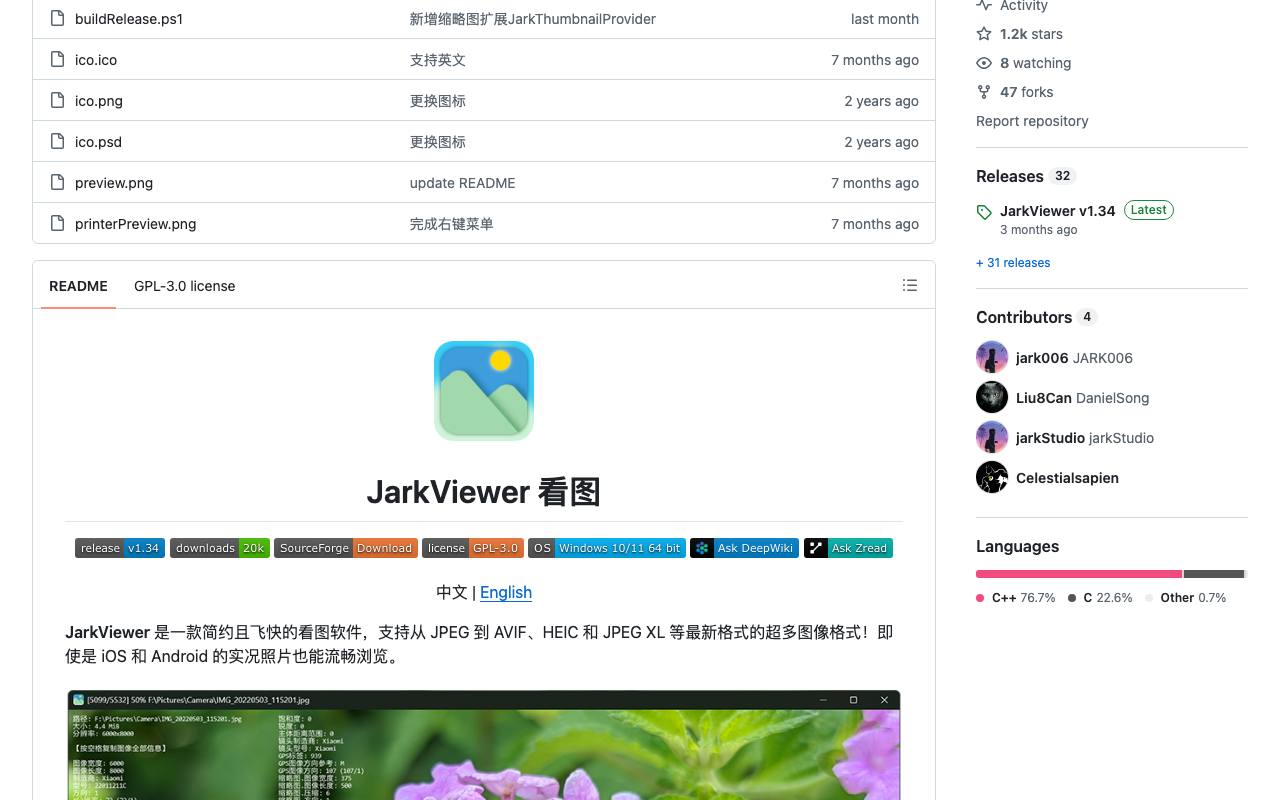Image resolution: width=1280 pixels, height=800 pixels.
Task: Click the downloads 20k badge
Action: 220,548
